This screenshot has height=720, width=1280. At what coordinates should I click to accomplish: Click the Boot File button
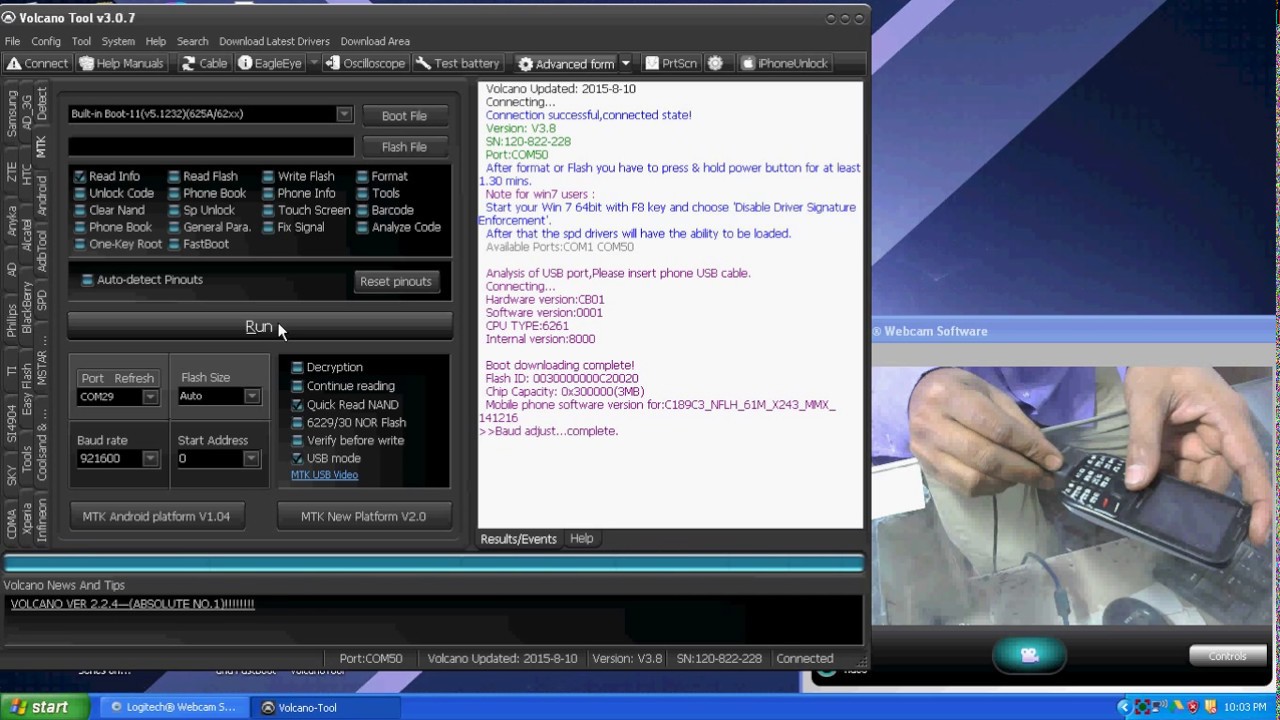[x=404, y=116]
